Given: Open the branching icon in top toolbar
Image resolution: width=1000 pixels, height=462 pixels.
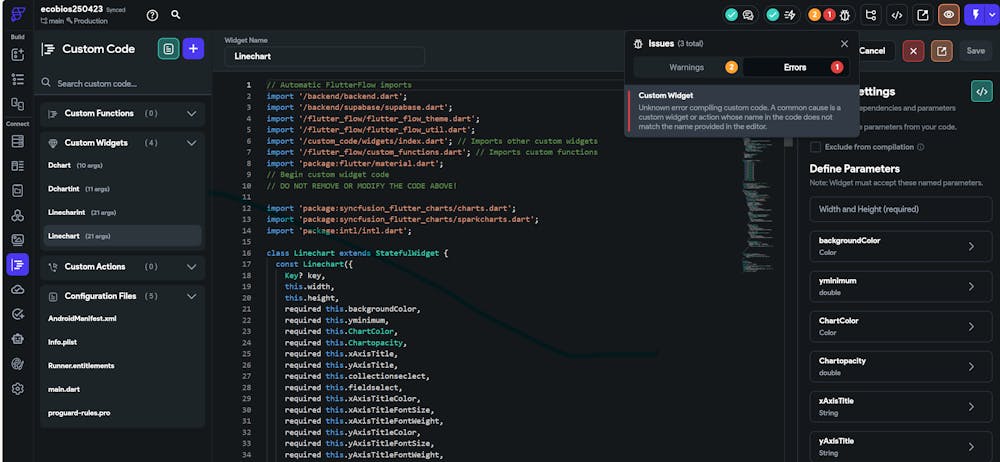Looking at the screenshot, I should pos(871,15).
